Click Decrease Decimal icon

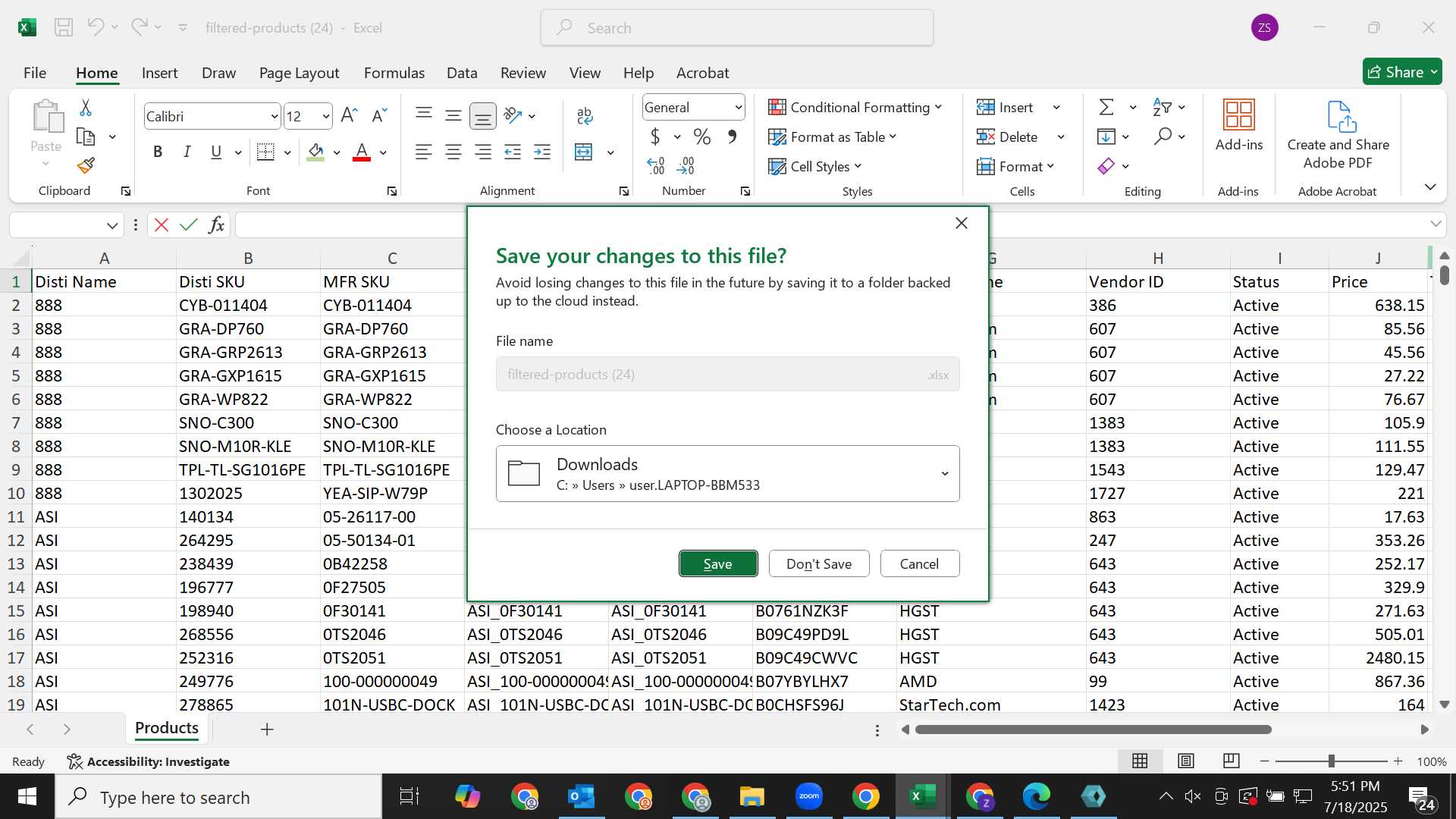coord(686,165)
